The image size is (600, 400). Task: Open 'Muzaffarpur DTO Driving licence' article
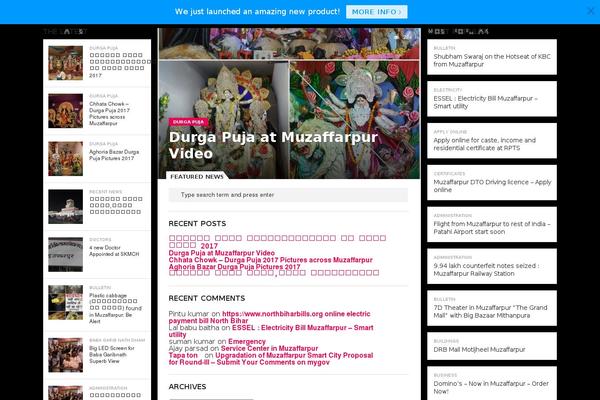(492, 186)
